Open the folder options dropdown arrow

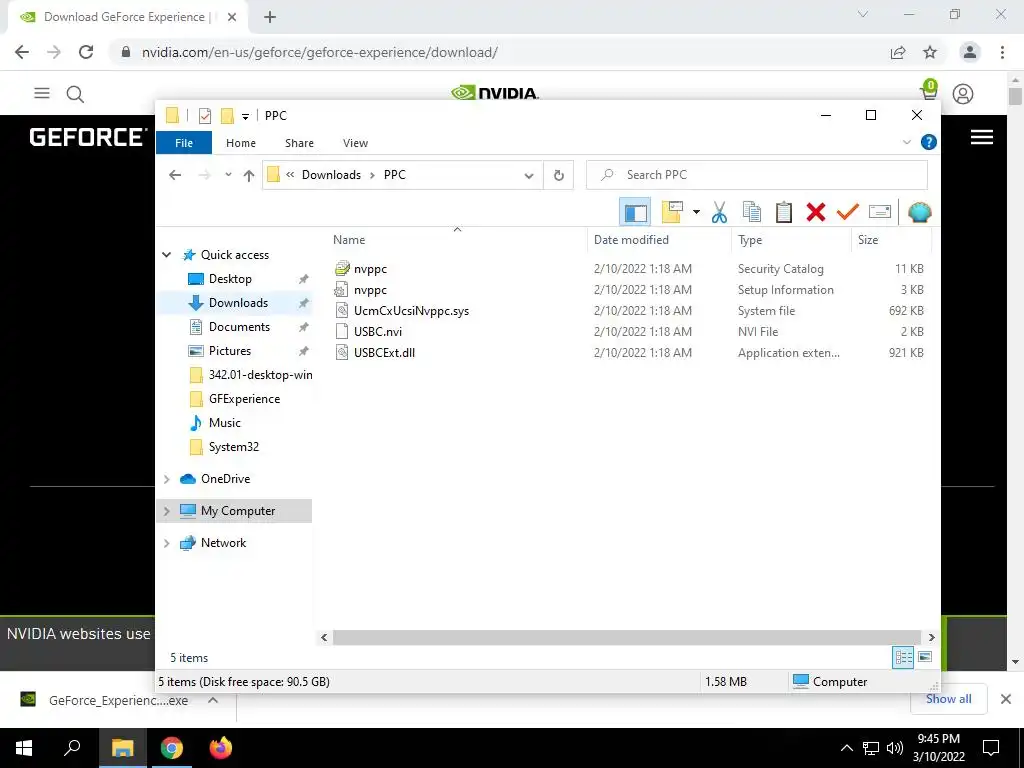696,212
